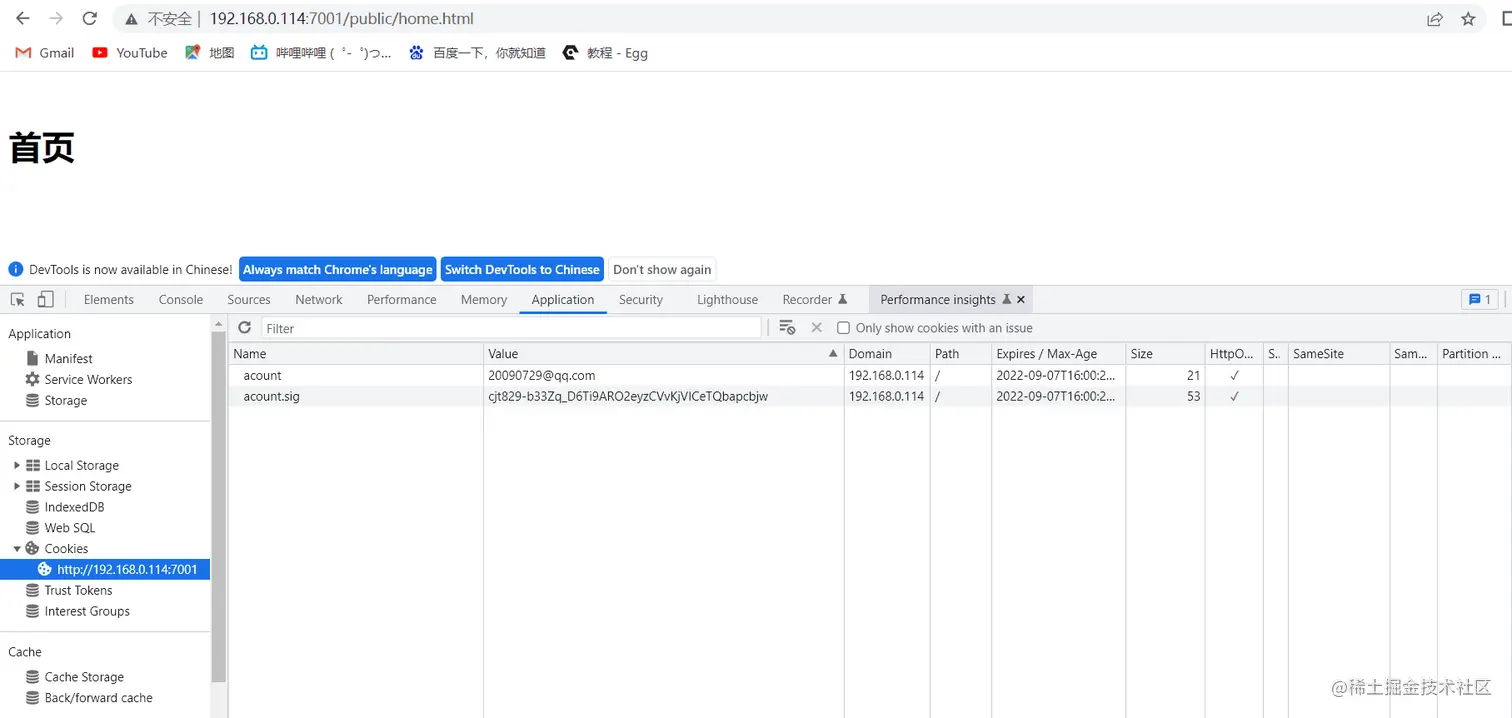
Task: Open the 地图 bookmark
Action: [x=210, y=53]
